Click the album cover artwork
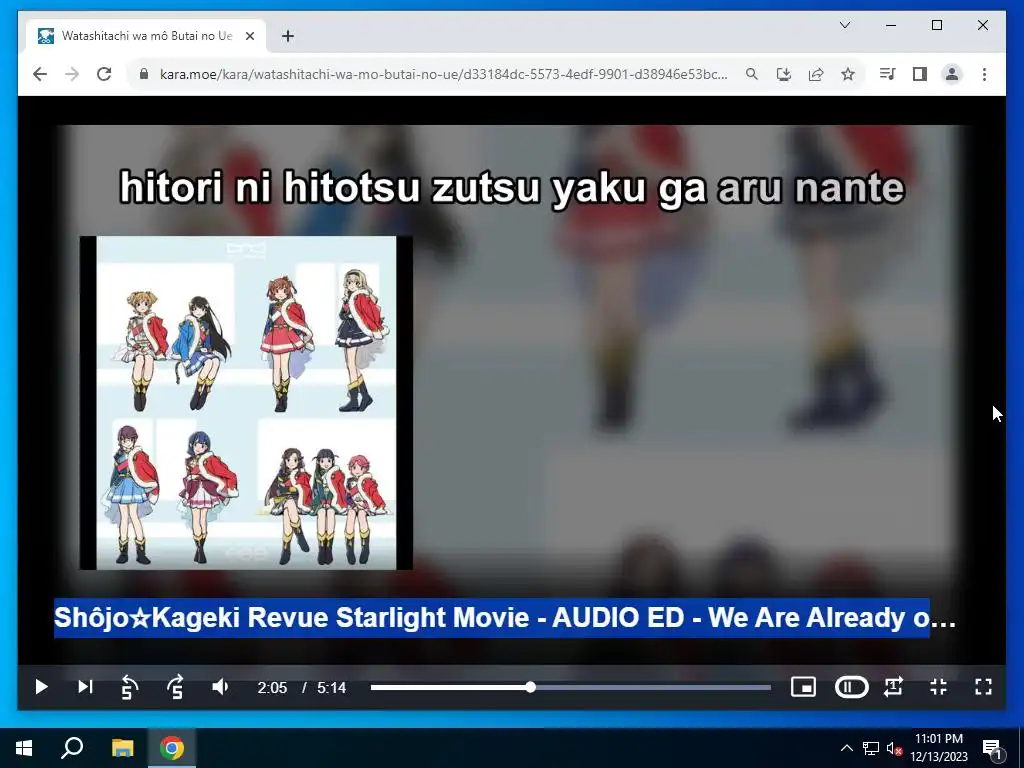This screenshot has width=1024, height=768. [246, 403]
